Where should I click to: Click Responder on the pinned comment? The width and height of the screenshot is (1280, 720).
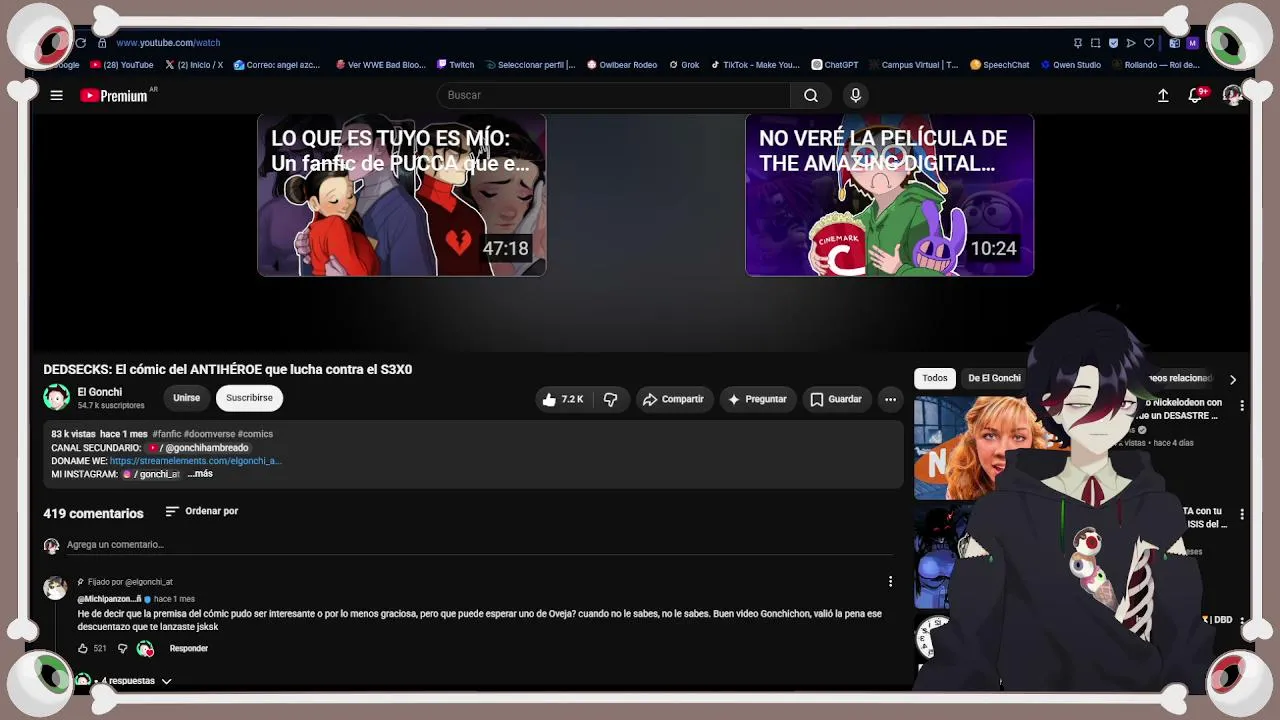point(189,649)
